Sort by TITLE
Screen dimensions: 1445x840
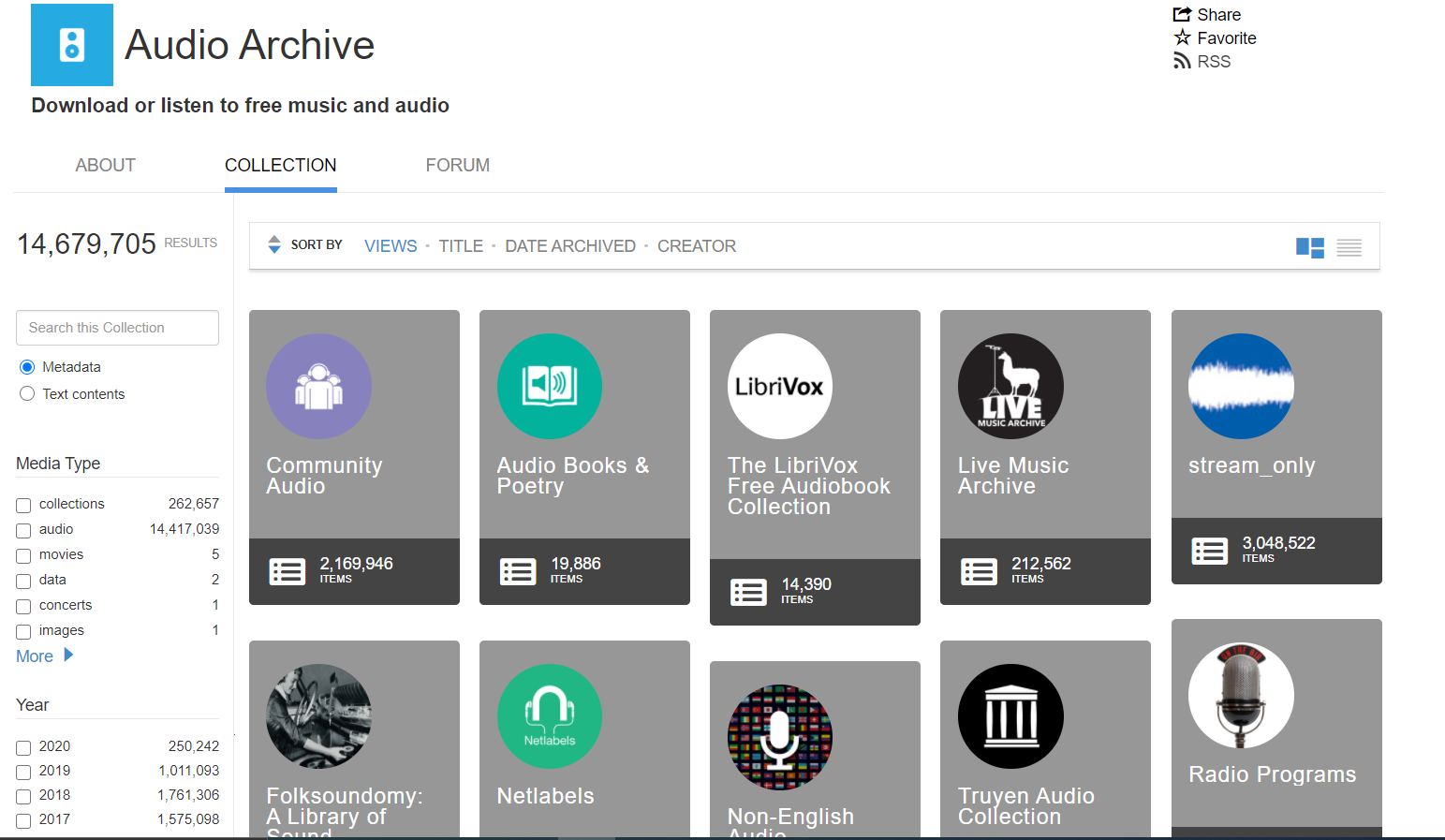click(461, 245)
